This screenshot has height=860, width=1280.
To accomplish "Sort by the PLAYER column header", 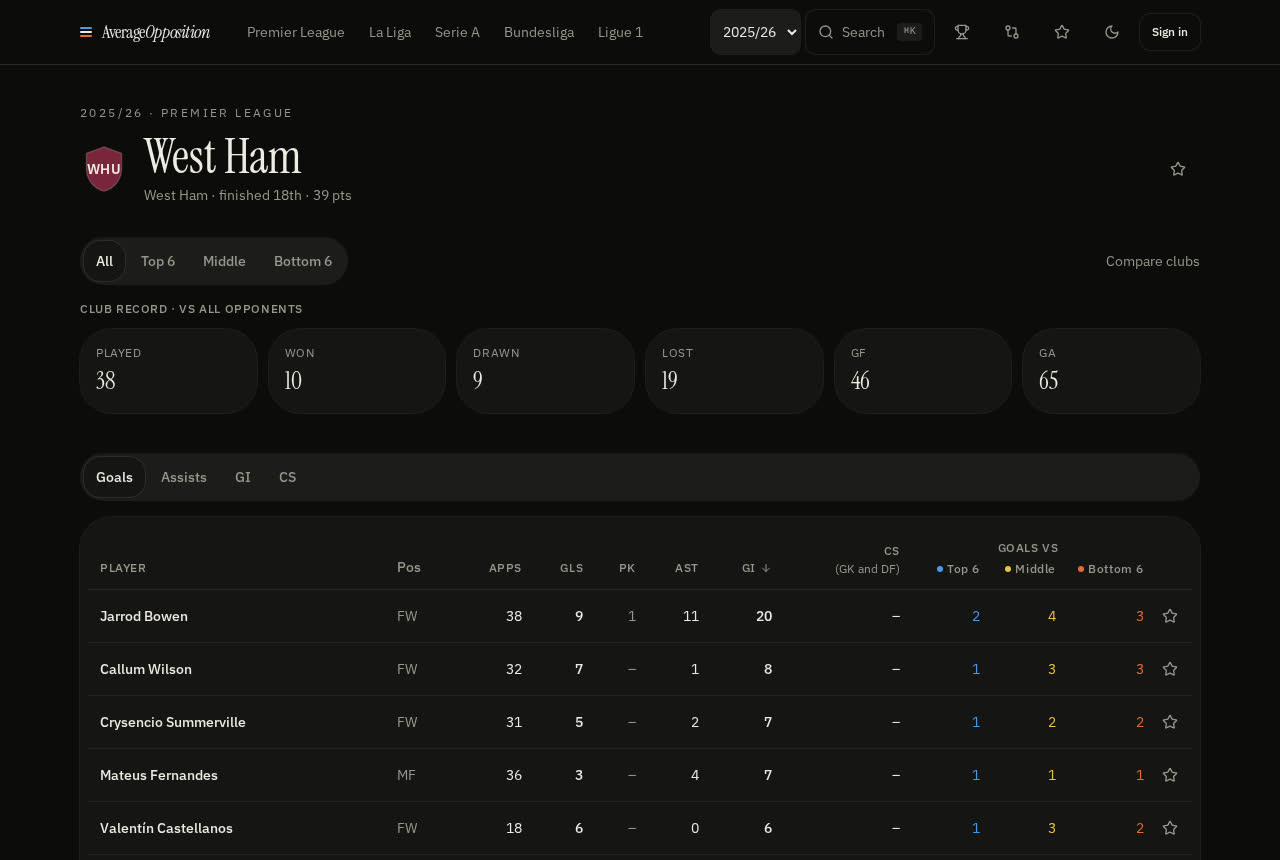I will 123,568.
